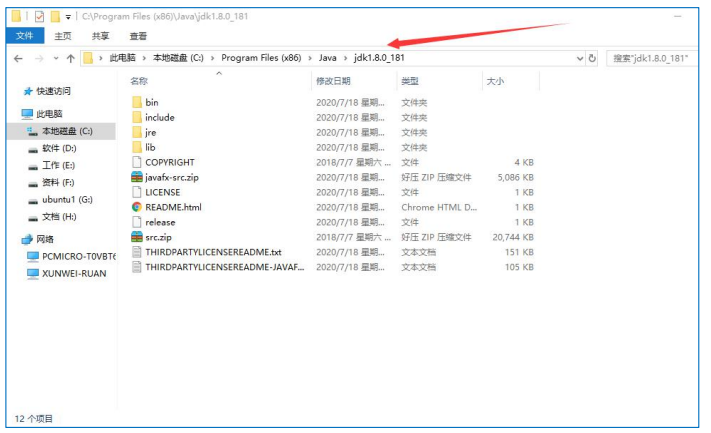Open the 文件 menu tab
The width and height of the screenshot is (711, 433).
[x=24, y=36]
